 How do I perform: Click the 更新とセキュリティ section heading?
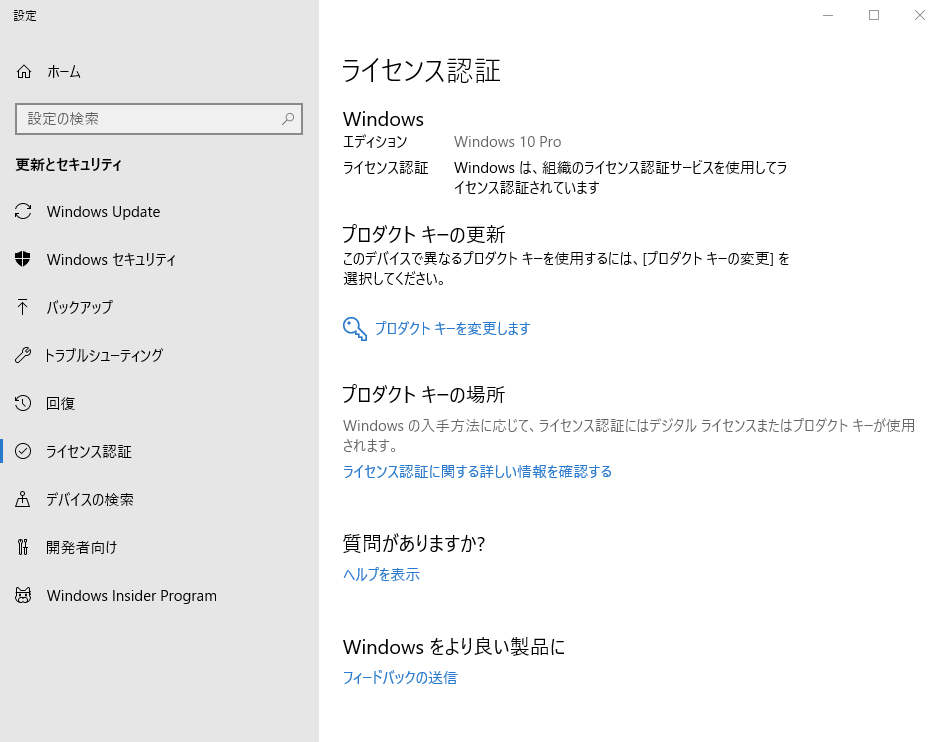pyautogui.click(x=68, y=165)
